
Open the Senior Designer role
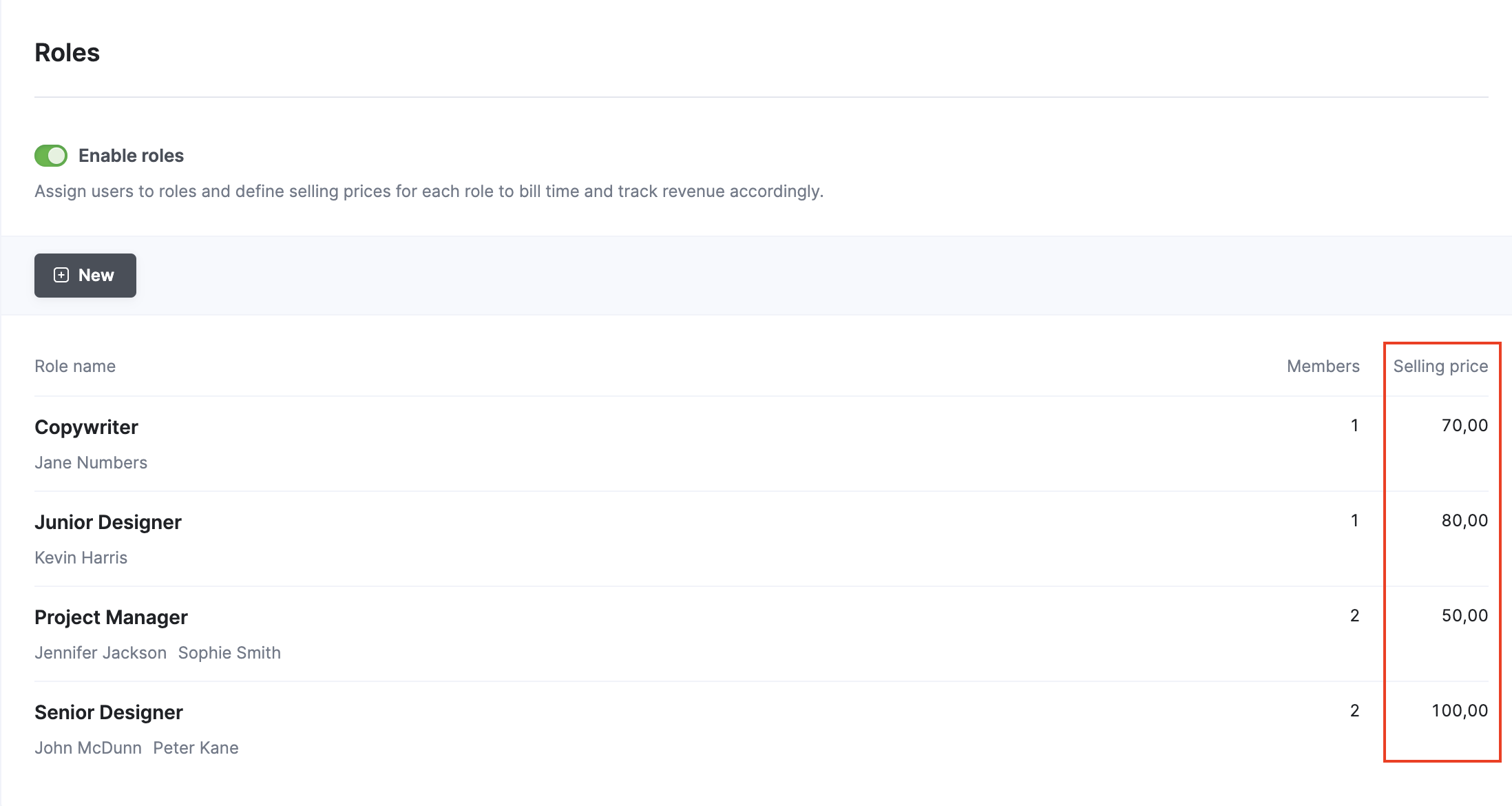click(x=109, y=712)
